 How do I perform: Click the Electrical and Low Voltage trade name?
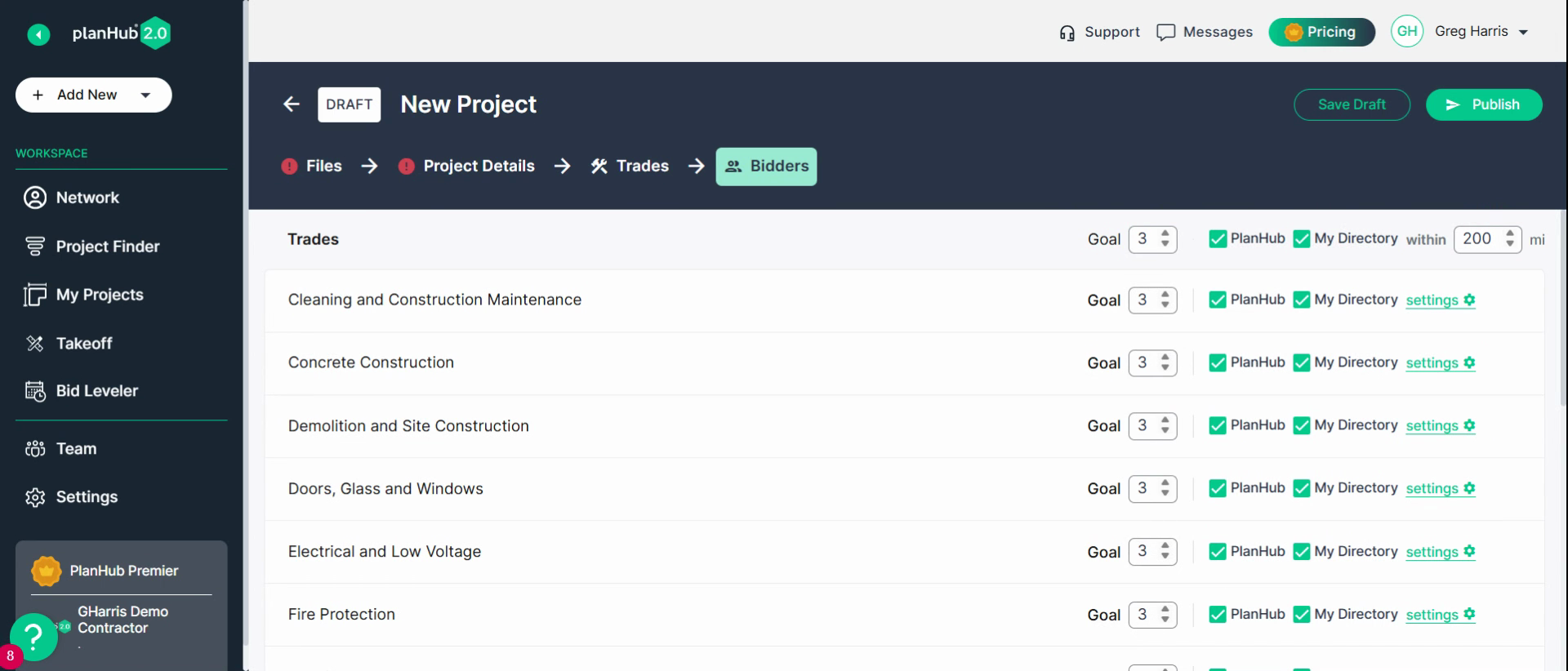click(x=385, y=552)
